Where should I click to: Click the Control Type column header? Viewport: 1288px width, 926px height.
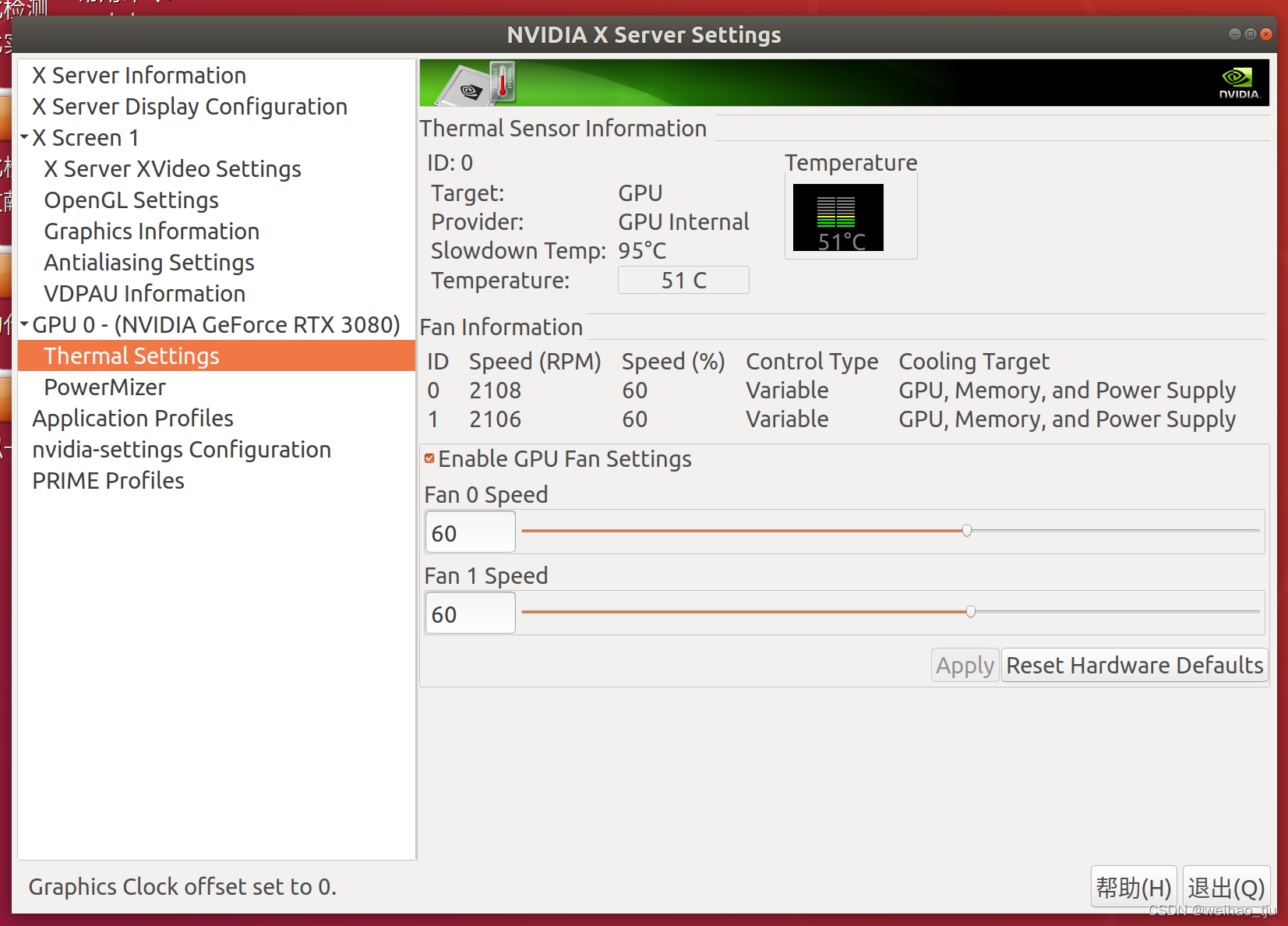pyautogui.click(x=812, y=362)
